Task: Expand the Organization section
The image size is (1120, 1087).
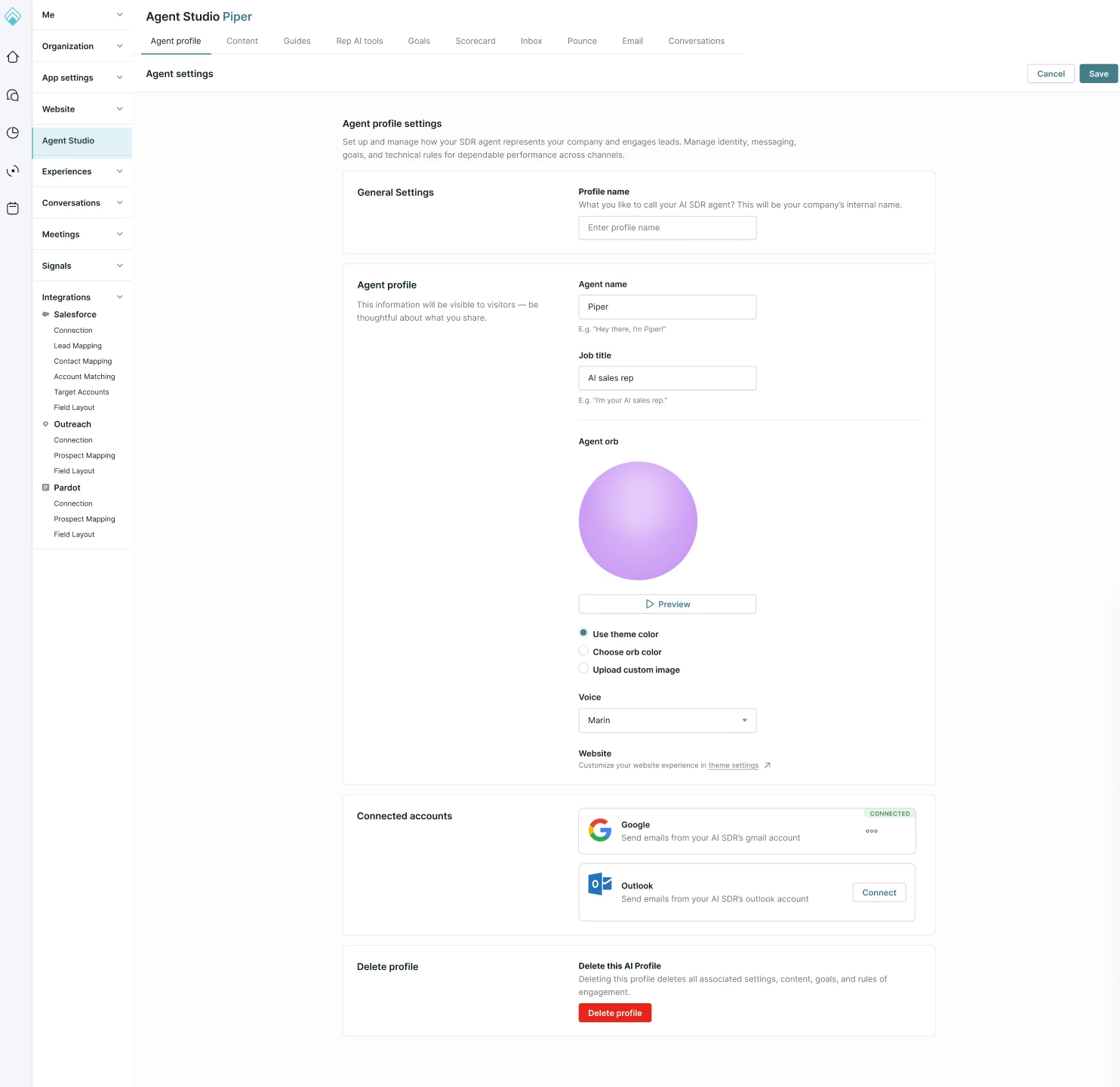Action: tap(82, 46)
